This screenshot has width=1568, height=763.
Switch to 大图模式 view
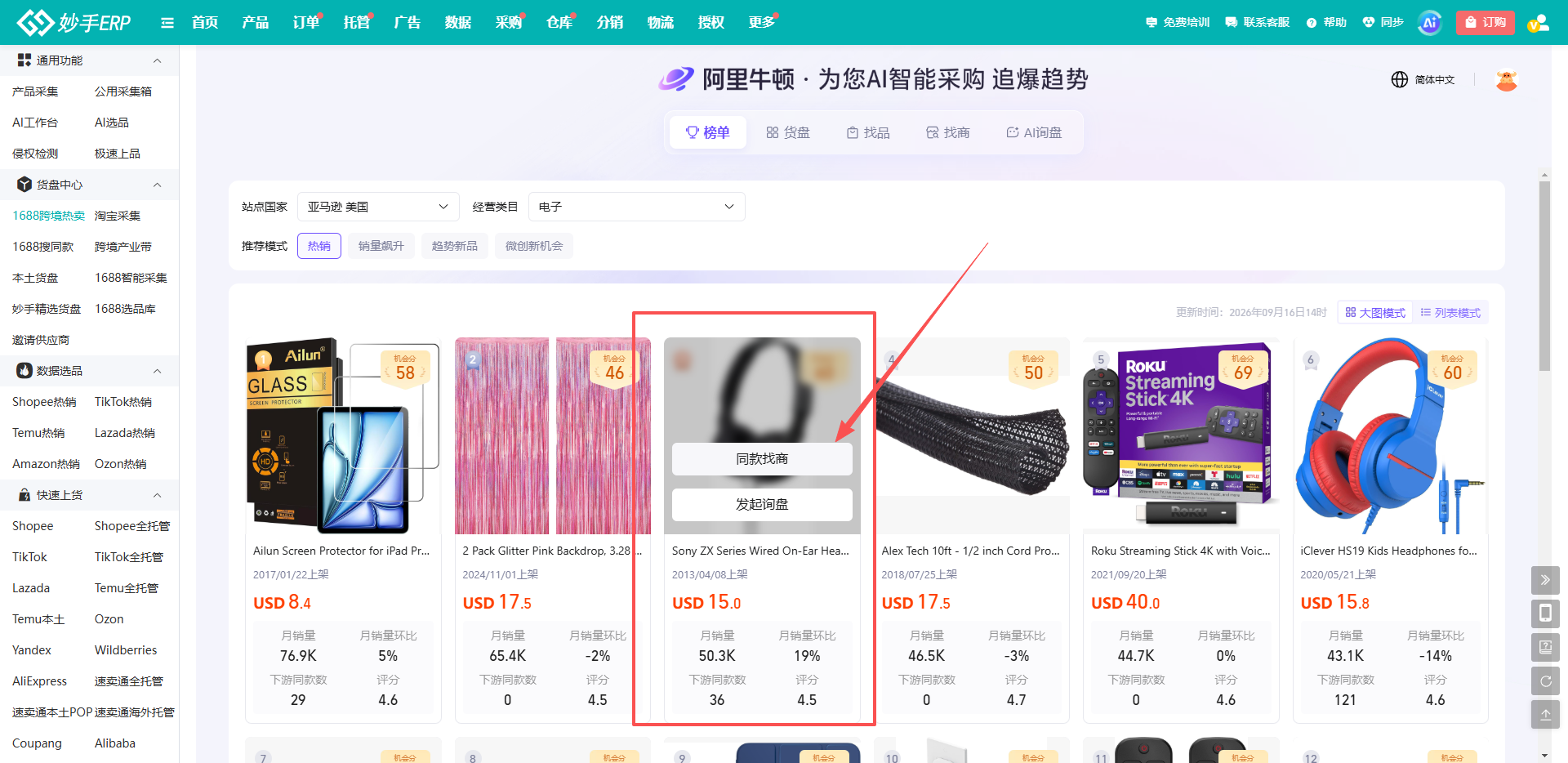[x=1375, y=313]
